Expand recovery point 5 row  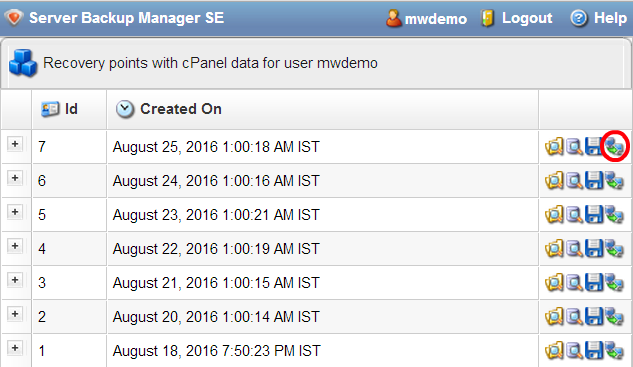[x=15, y=212]
